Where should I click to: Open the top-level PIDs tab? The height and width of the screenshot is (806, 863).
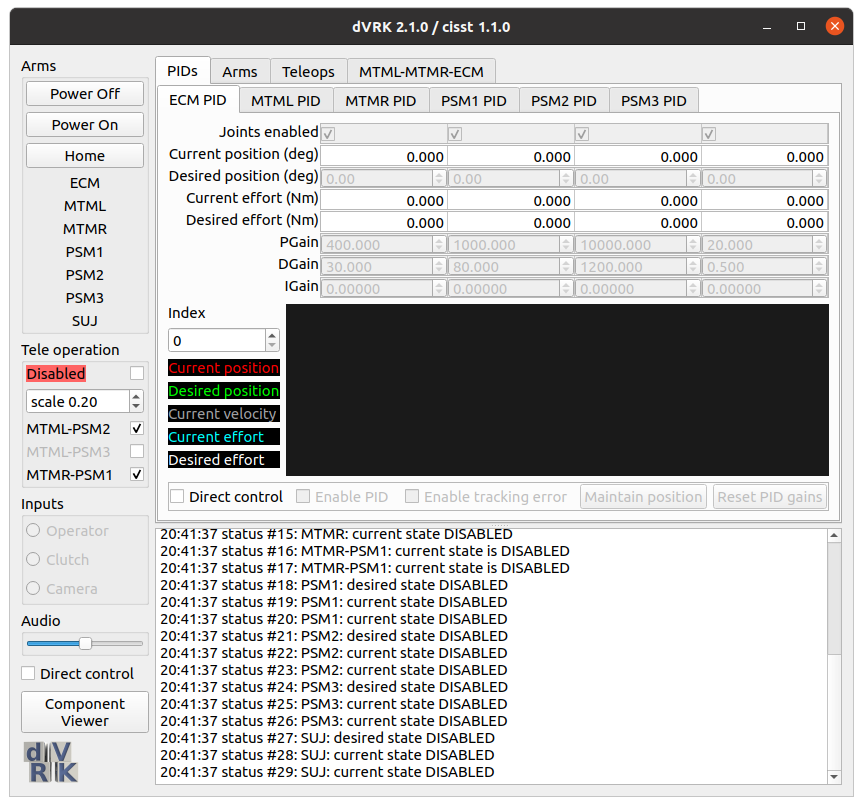(x=182, y=71)
